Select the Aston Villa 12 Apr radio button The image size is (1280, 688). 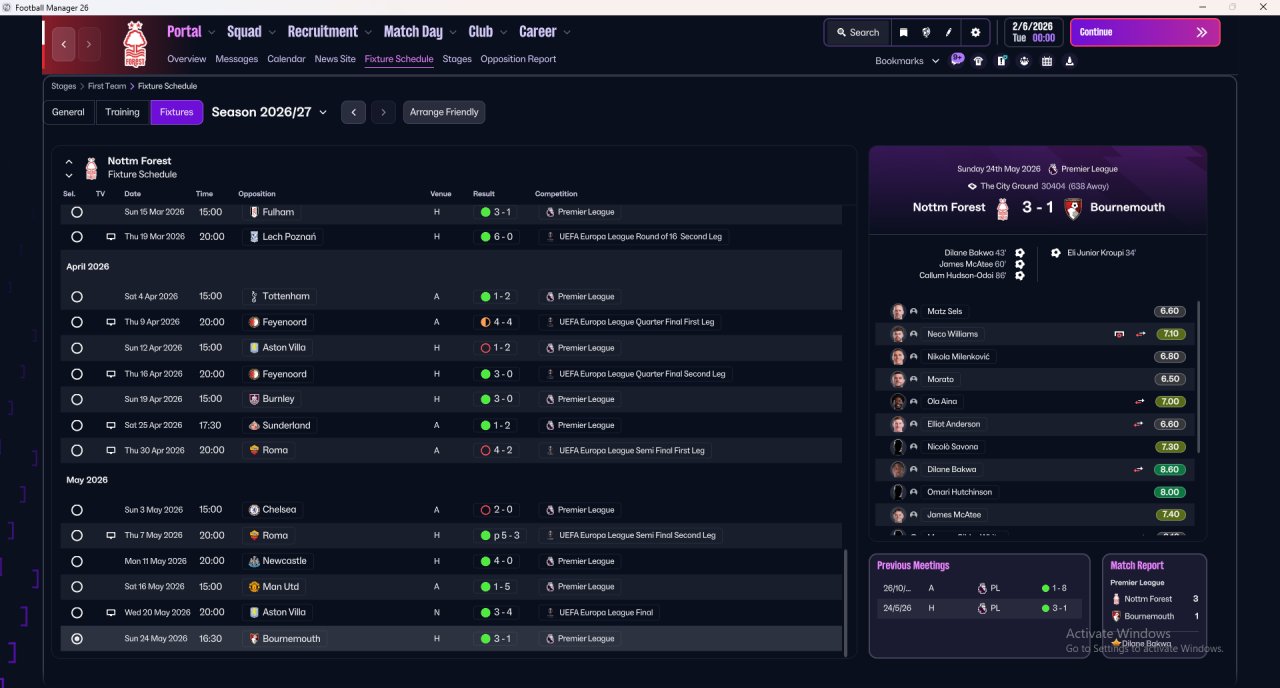tap(77, 348)
